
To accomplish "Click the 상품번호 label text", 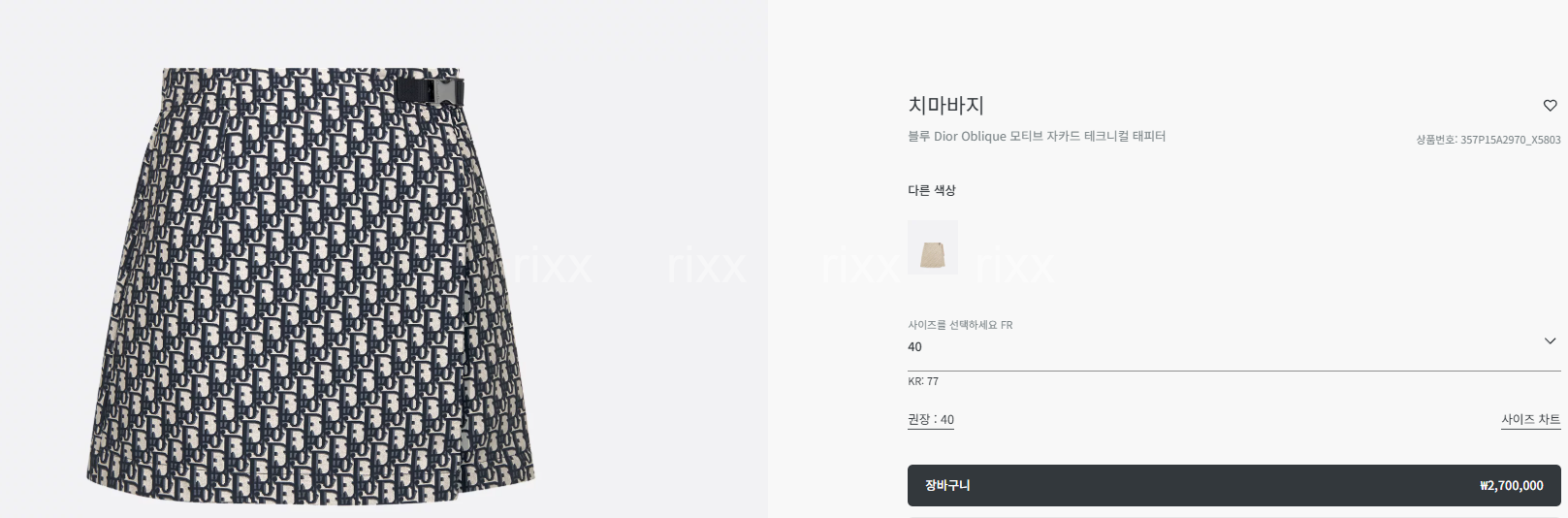I will tap(1436, 140).
